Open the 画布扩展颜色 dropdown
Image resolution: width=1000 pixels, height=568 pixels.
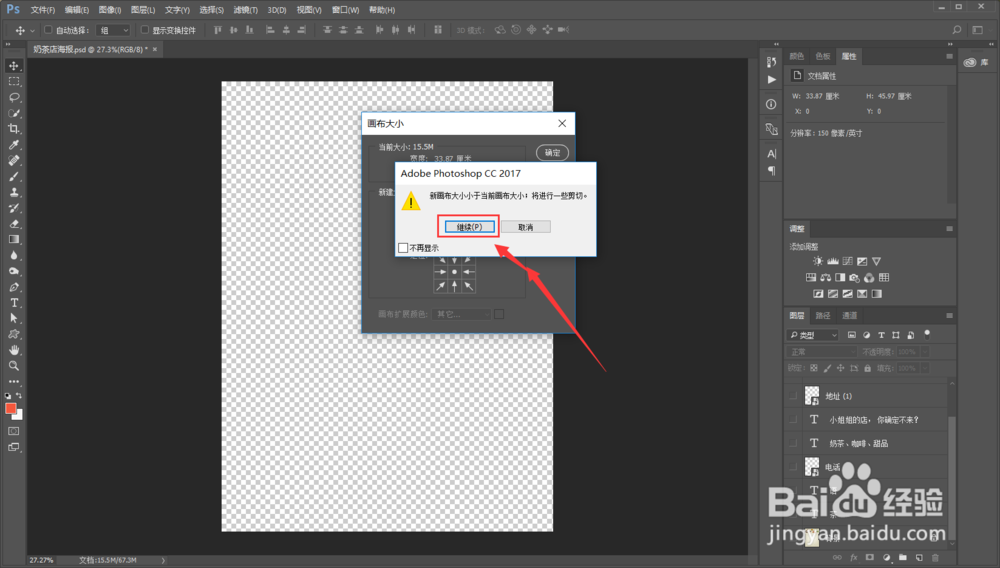click(x=461, y=314)
